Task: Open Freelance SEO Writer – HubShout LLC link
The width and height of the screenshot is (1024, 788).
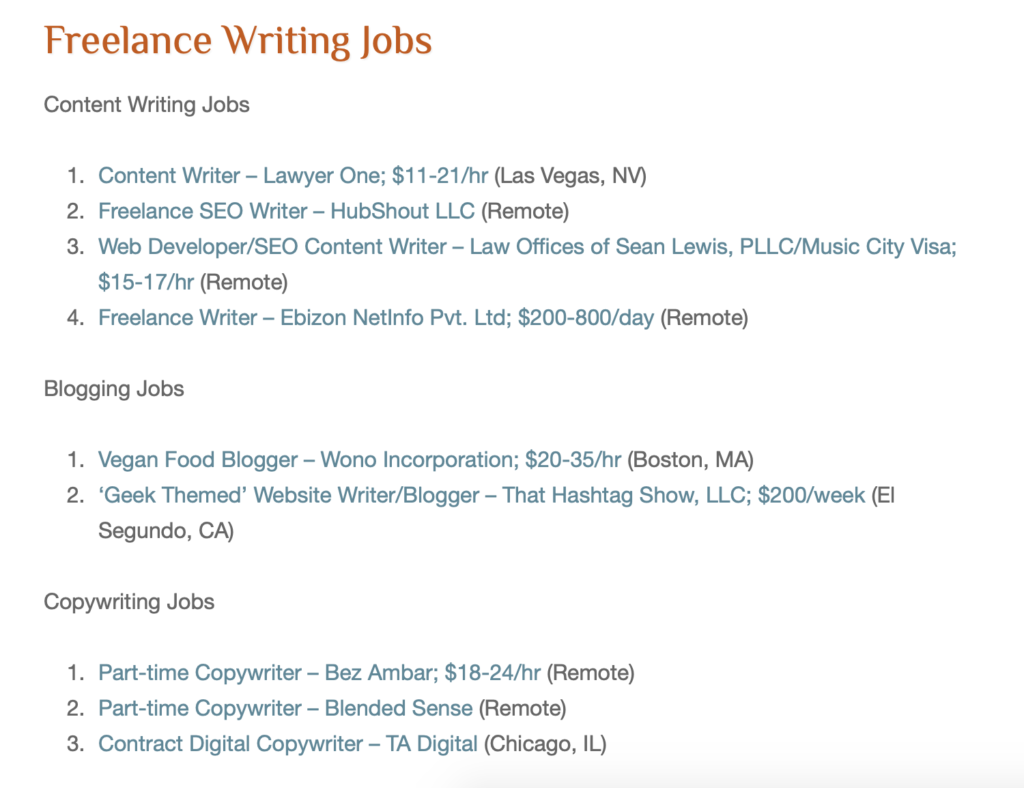Action: tap(286, 211)
